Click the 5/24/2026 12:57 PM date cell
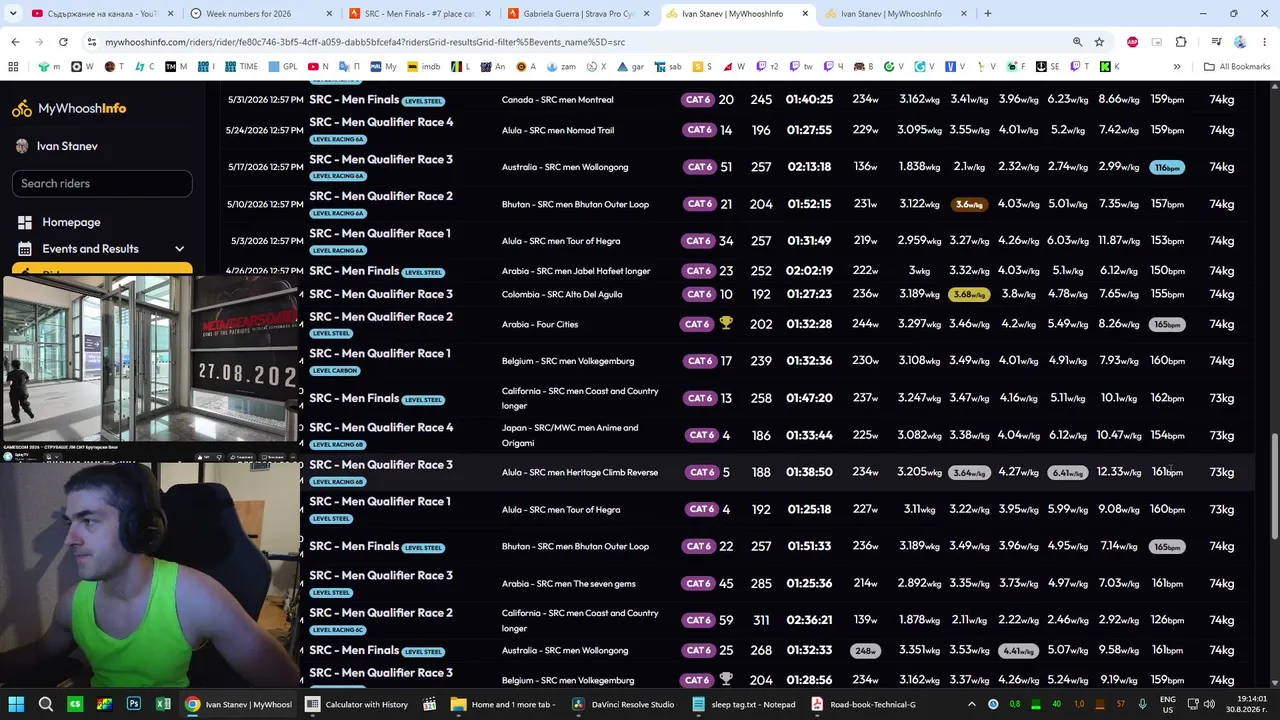 pyautogui.click(x=265, y=130)
